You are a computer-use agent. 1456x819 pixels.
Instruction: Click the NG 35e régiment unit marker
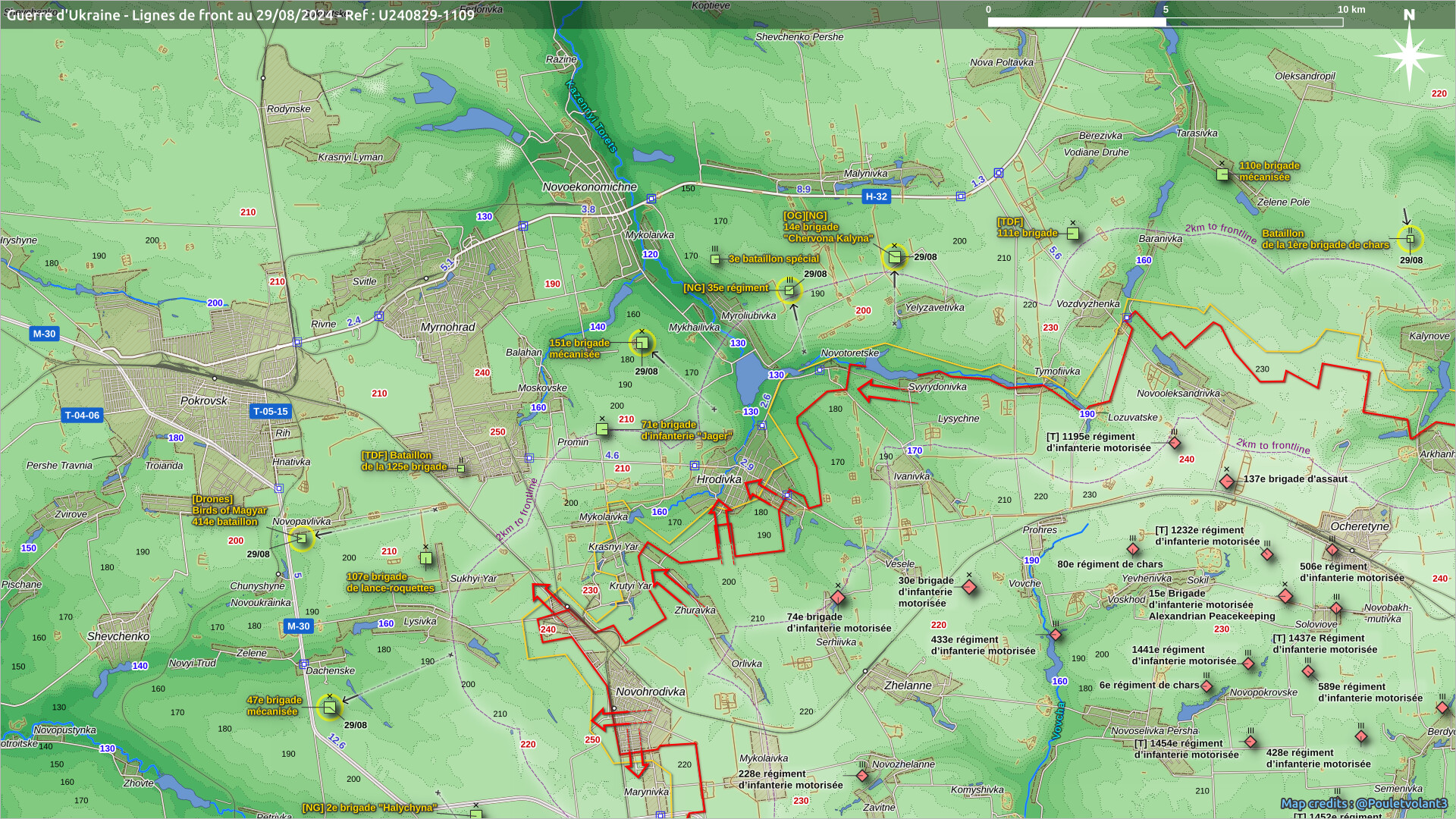coord(789,290)
